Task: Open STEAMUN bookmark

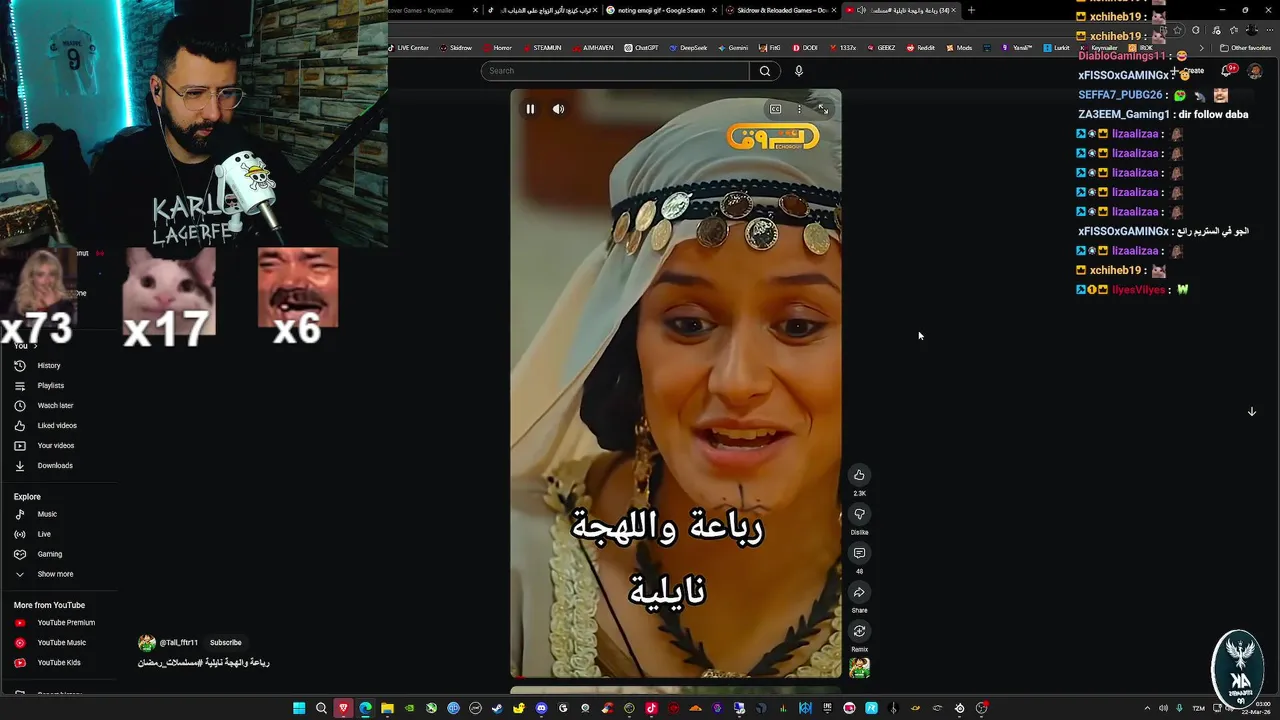Action: 541,48
